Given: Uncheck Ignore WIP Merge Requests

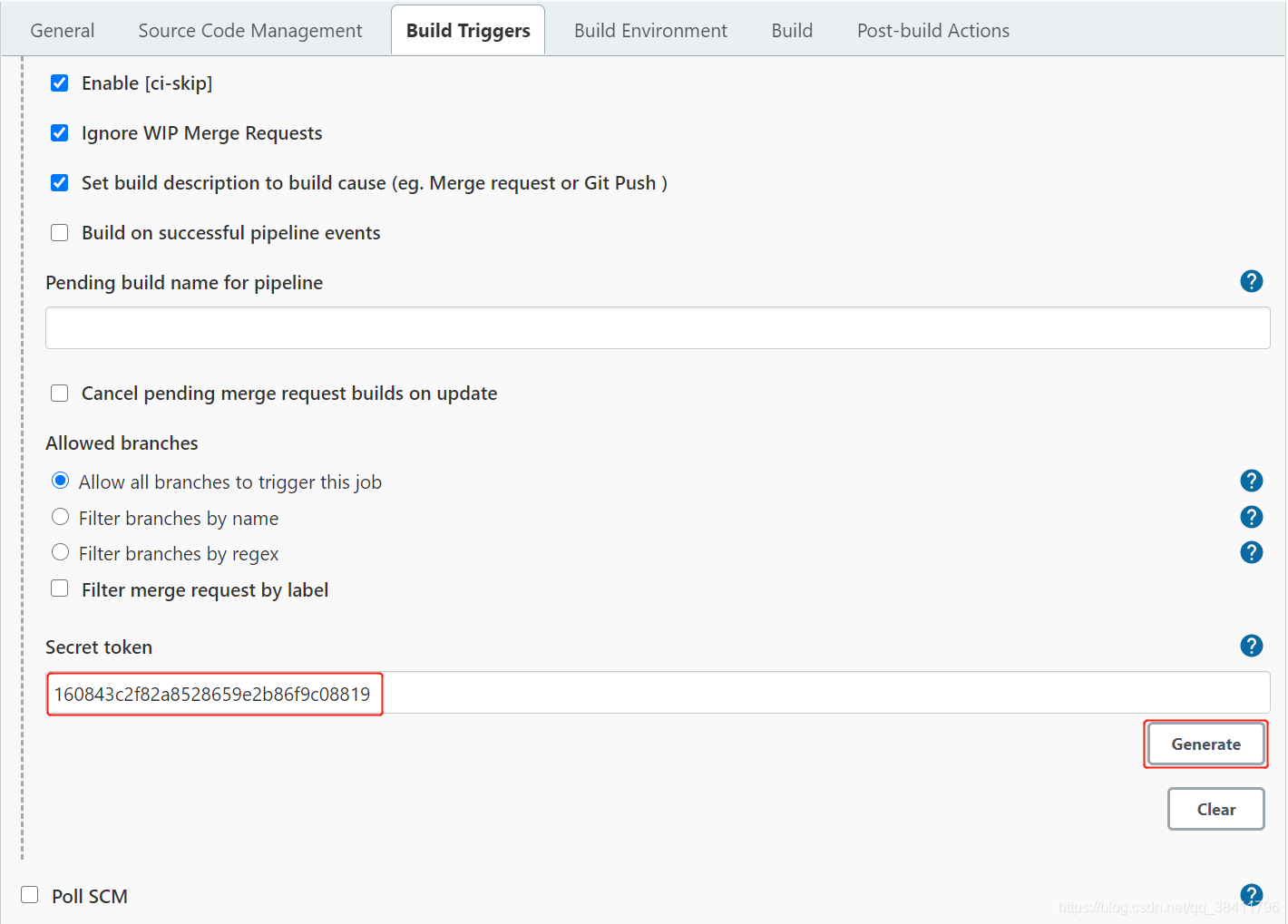Looking at the screenshot, I should (60, 133).
